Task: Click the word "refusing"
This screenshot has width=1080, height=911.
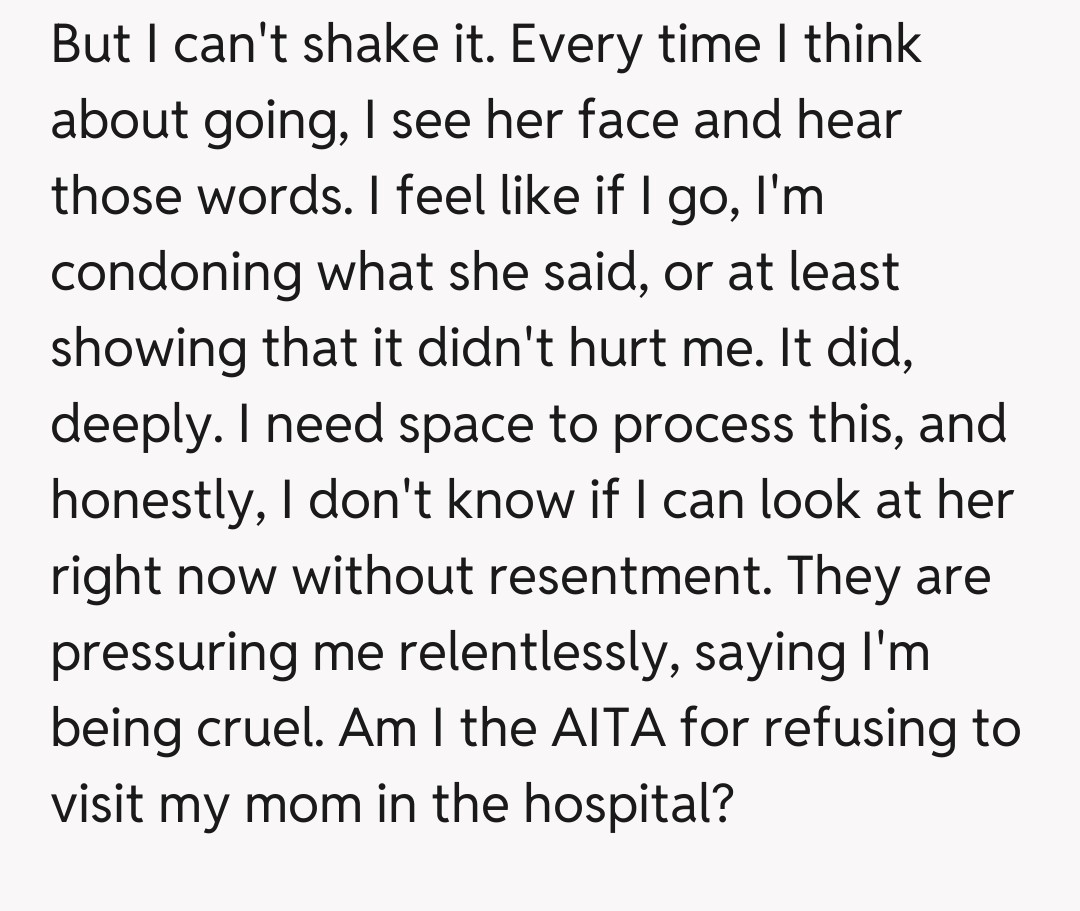Action: [850, 727]
